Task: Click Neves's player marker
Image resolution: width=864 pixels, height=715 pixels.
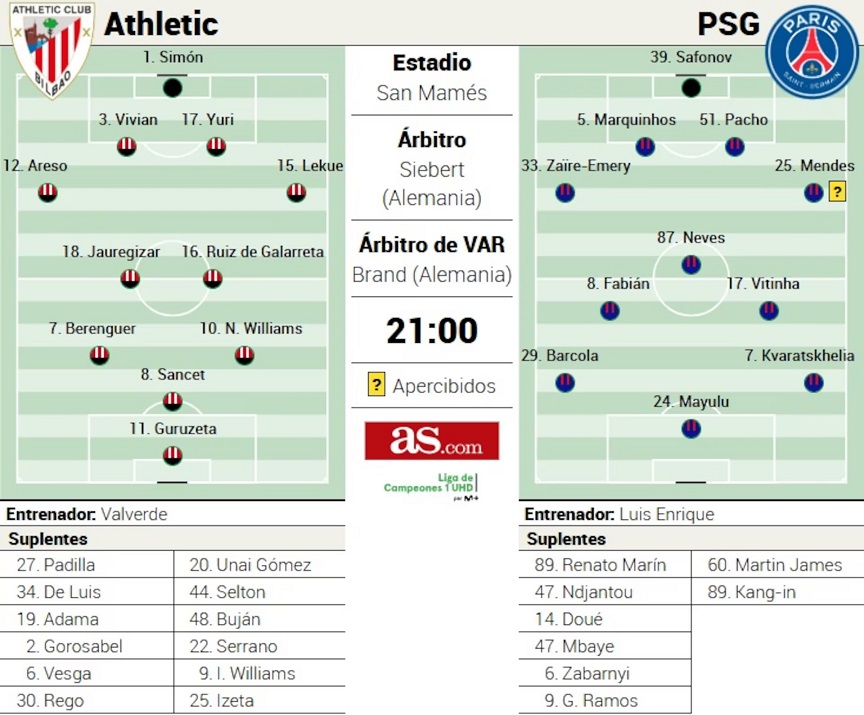Action: (690, 265)
